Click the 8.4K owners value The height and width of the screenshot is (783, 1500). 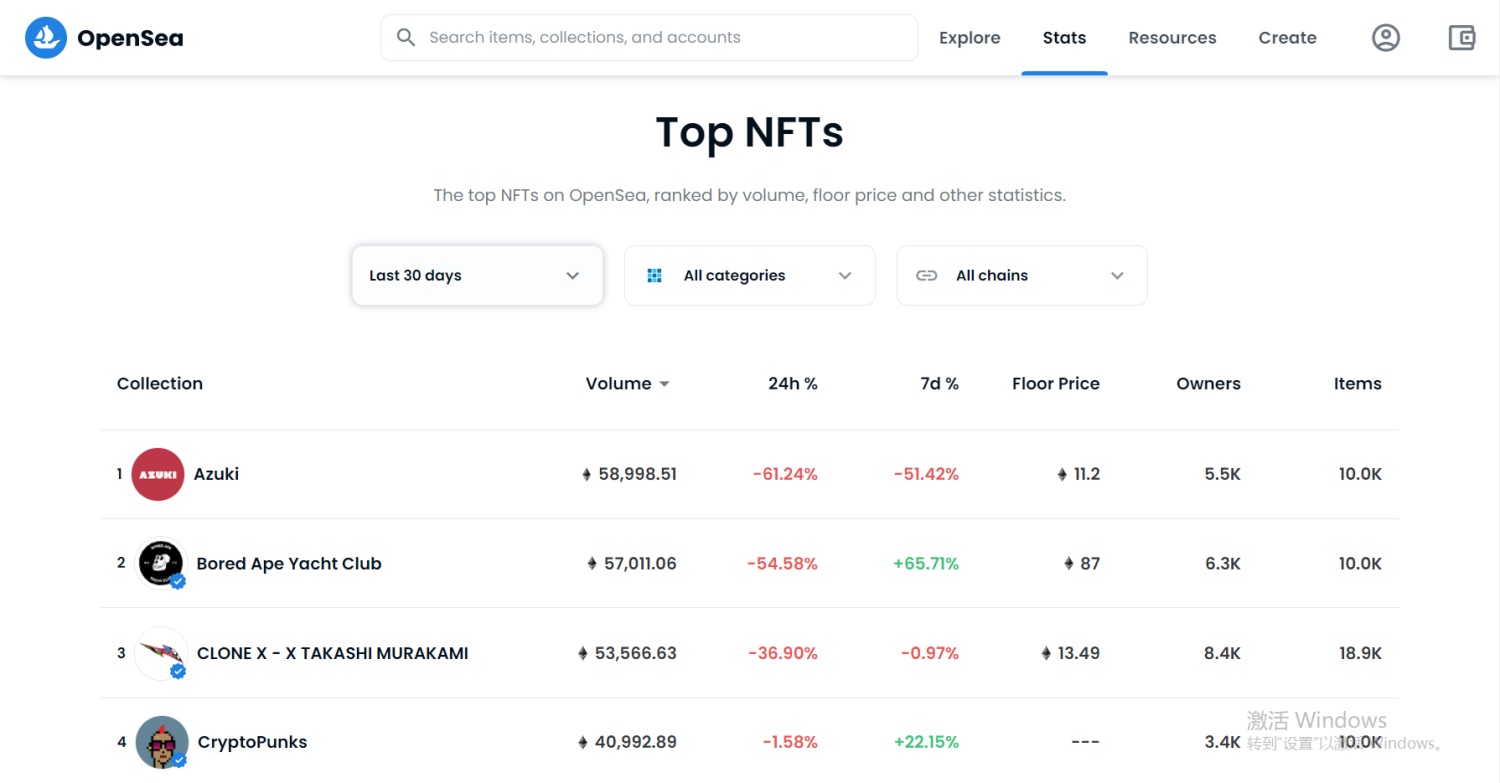pyautogui.click(x=1222, y=653)
